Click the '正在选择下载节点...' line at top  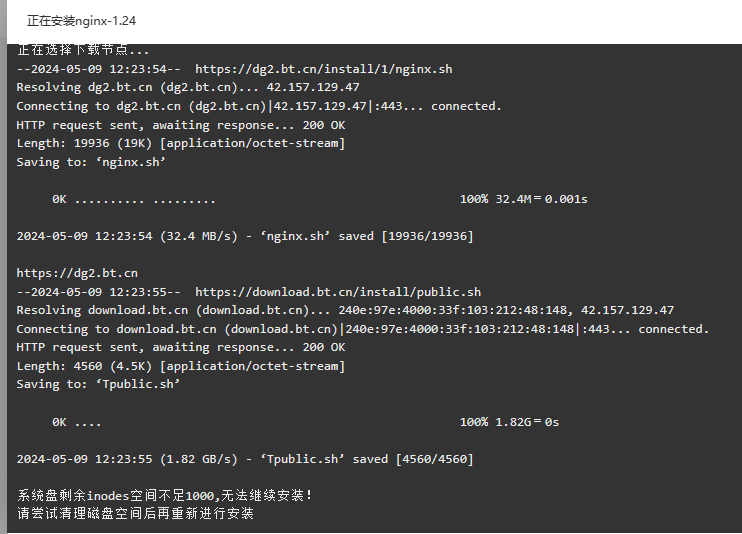[x=83, y=50]
